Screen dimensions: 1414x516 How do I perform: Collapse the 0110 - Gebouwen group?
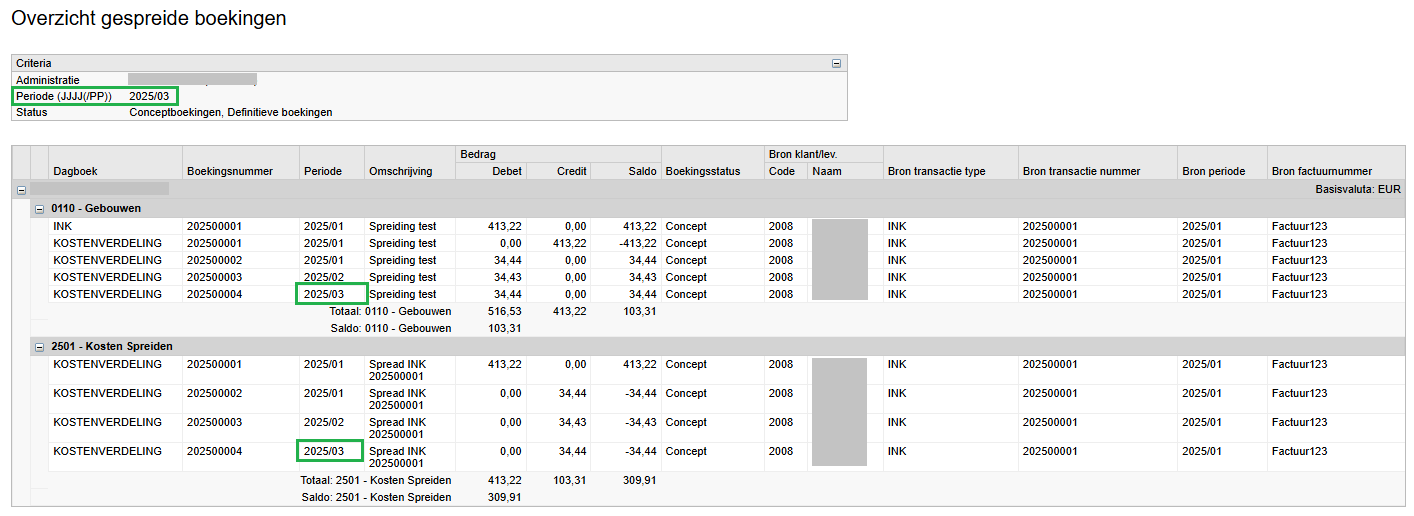(39, 209)
